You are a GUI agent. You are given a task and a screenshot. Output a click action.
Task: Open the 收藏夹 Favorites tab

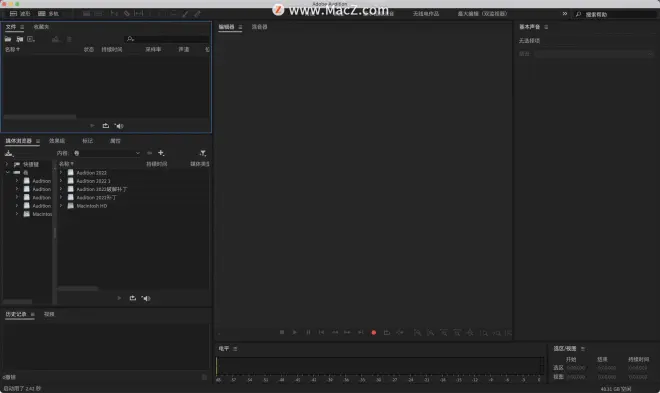pyautogui.click(x=41, y=27)
